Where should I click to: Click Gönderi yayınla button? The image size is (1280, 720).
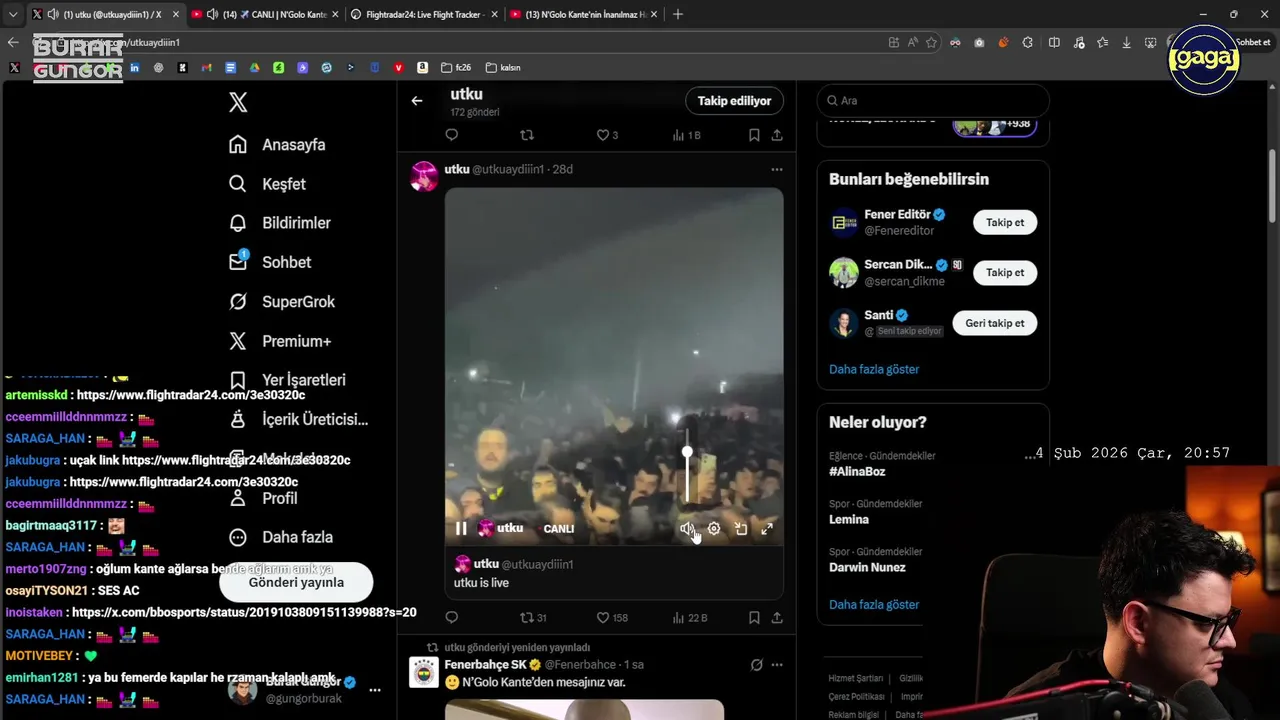pos(296,582)
